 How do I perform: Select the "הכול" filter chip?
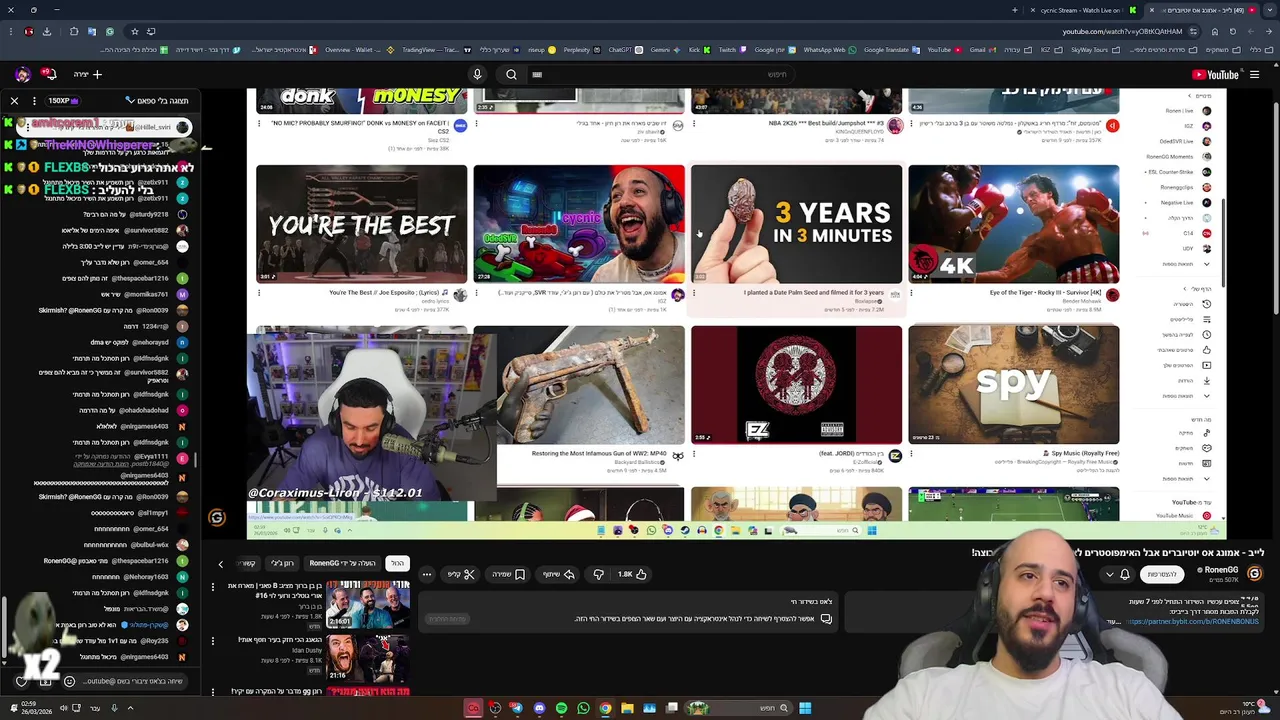click(397, 563)
